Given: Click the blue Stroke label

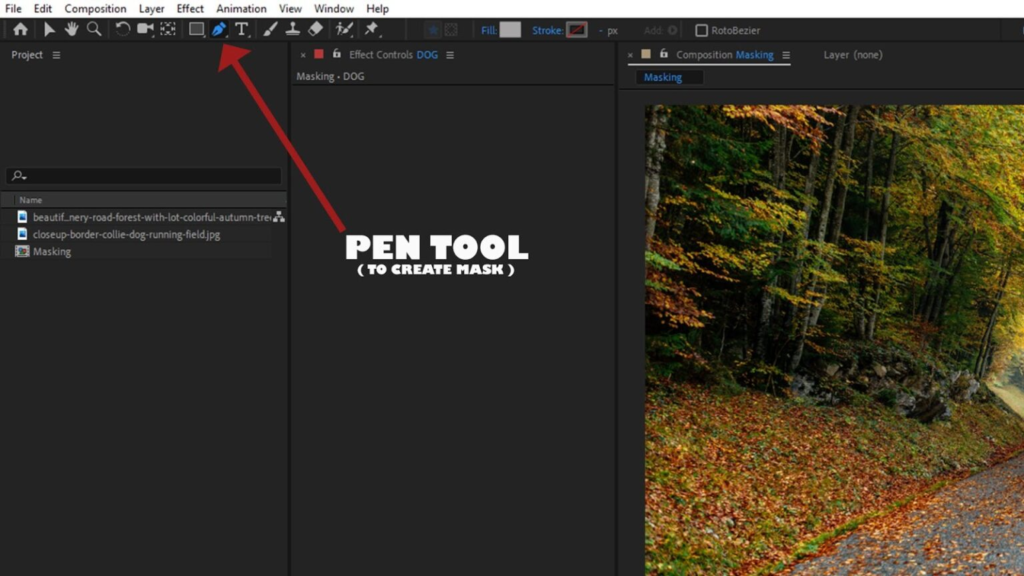Looking at the screenshot, I should [547, 31].
